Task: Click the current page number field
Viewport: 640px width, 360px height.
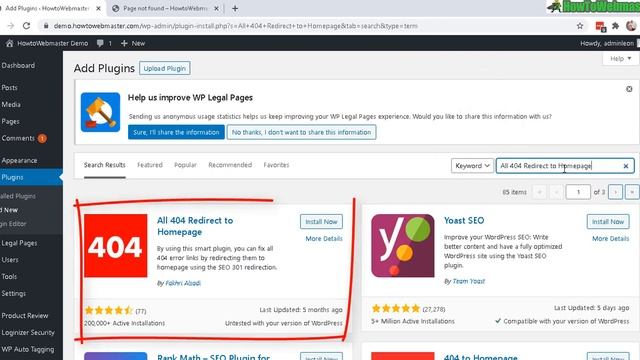Action: click(x=578, y=192)
